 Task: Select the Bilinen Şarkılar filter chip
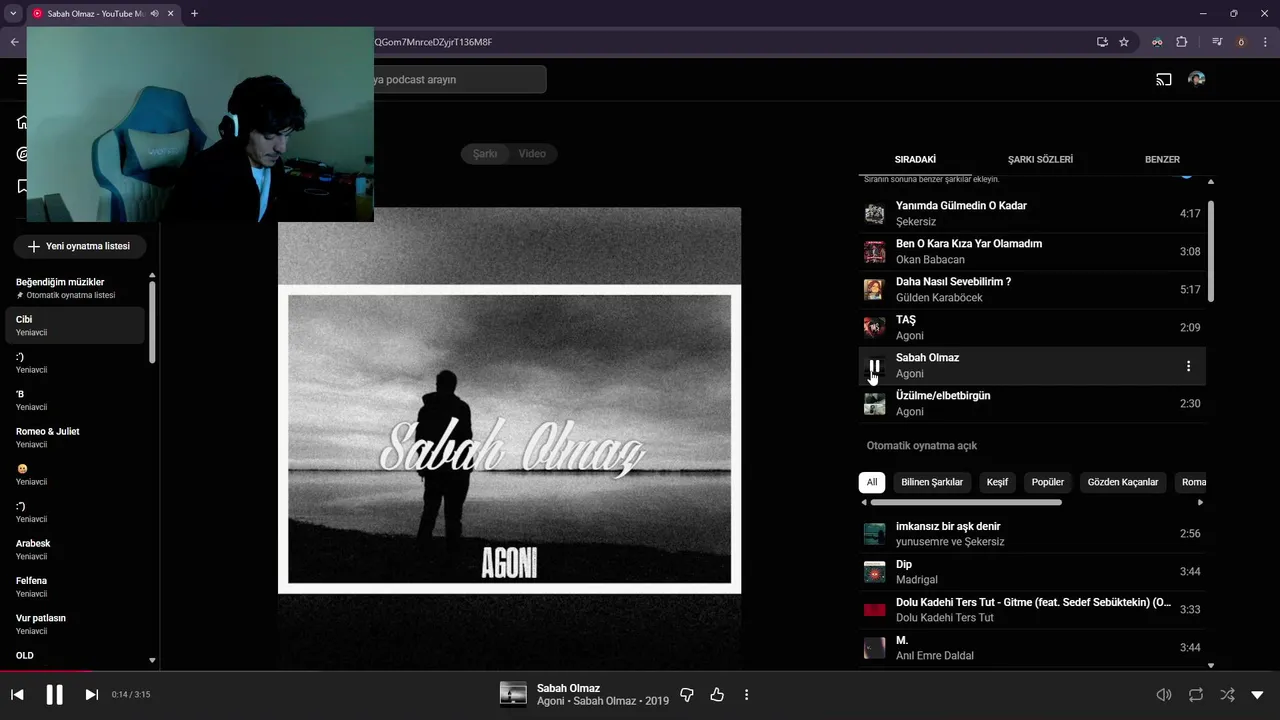pyautogui.click(x=932, y=482)
